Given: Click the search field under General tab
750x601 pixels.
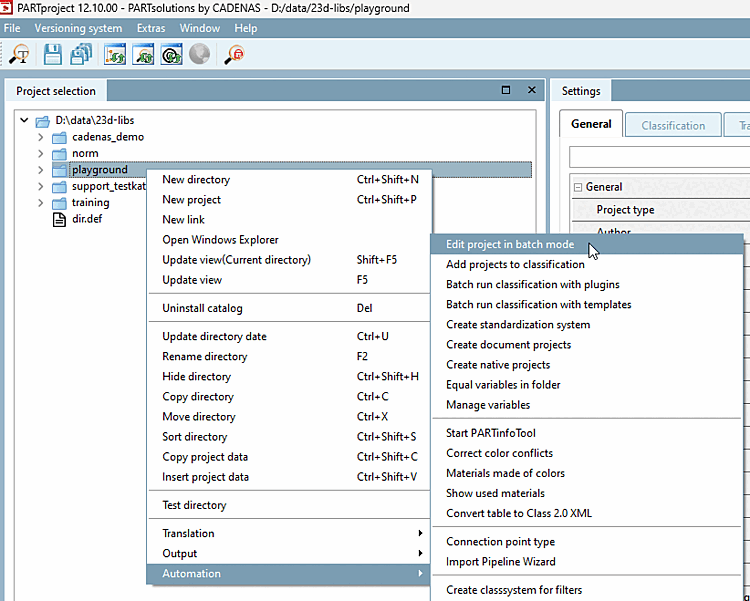Looking at the screenshot, I should tap(660, 157).
